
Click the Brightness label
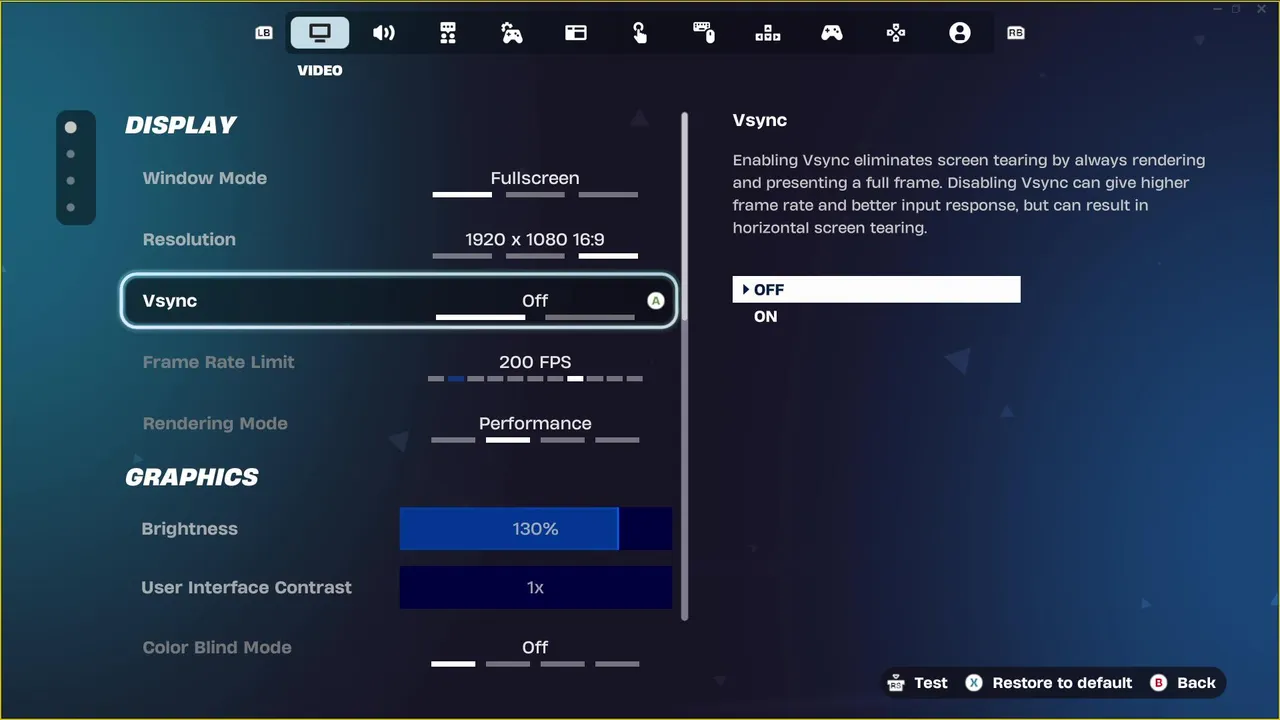point(190,529)
